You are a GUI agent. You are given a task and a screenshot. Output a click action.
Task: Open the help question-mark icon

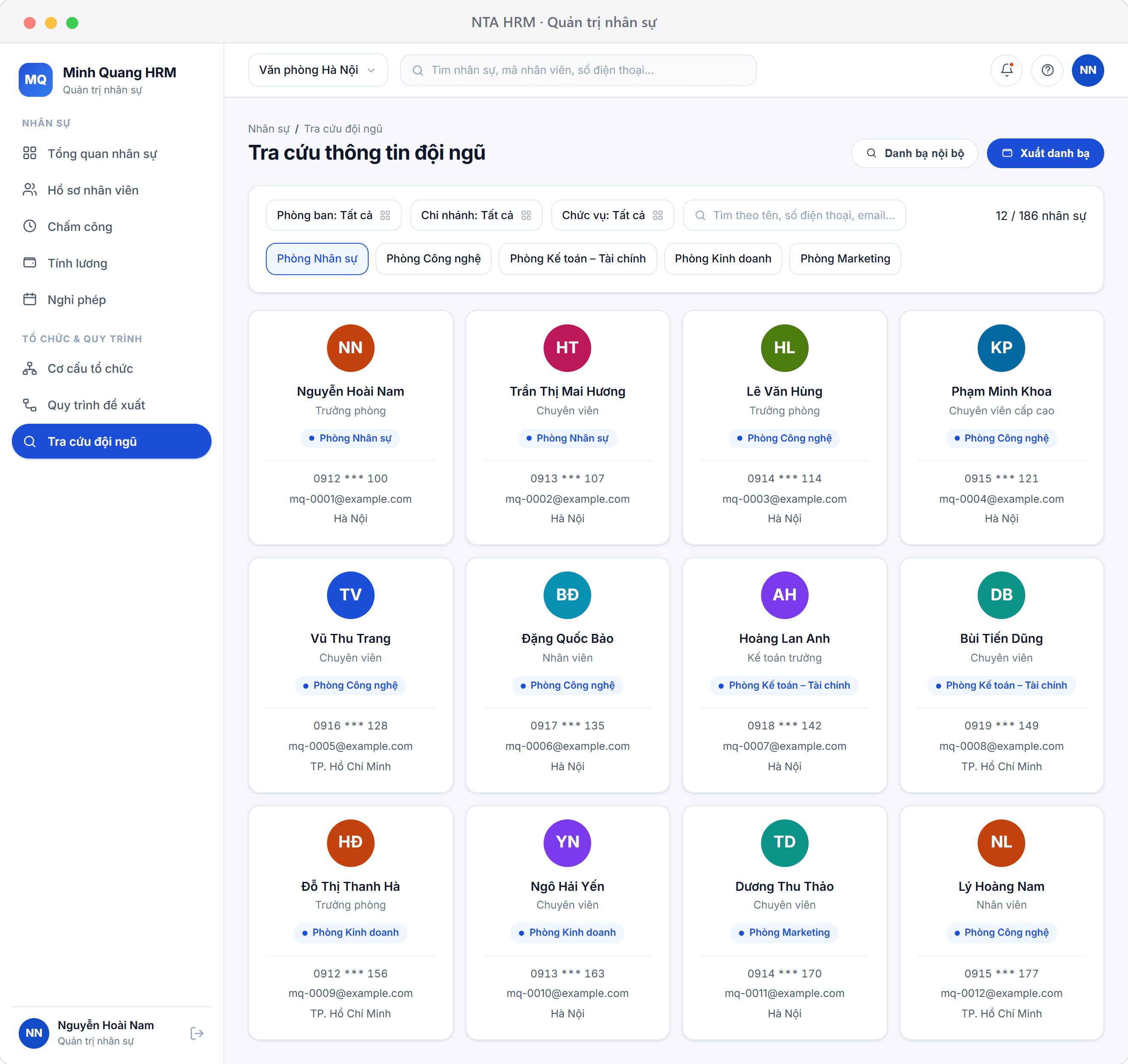point(1047,70)
